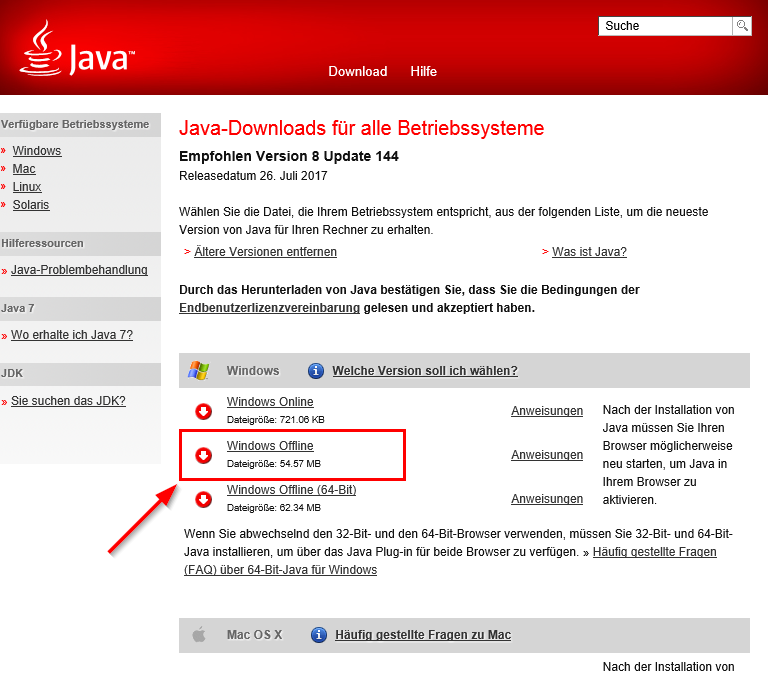
Task: Open the Endbenutzerlizenzvereinbarung link
Action: [x=269, y=308]
